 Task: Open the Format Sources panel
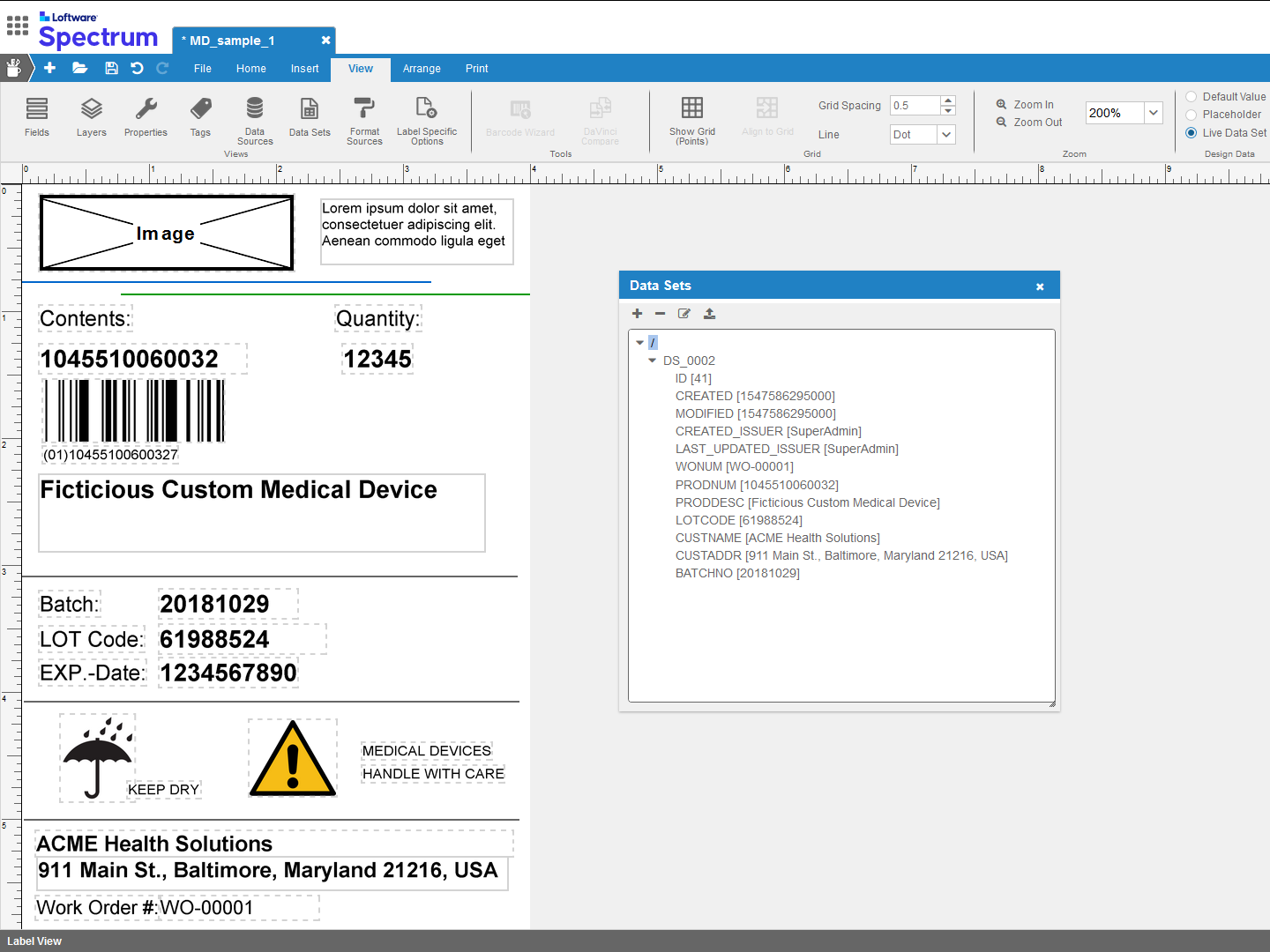pyautogui.click(x=364, y=121)
